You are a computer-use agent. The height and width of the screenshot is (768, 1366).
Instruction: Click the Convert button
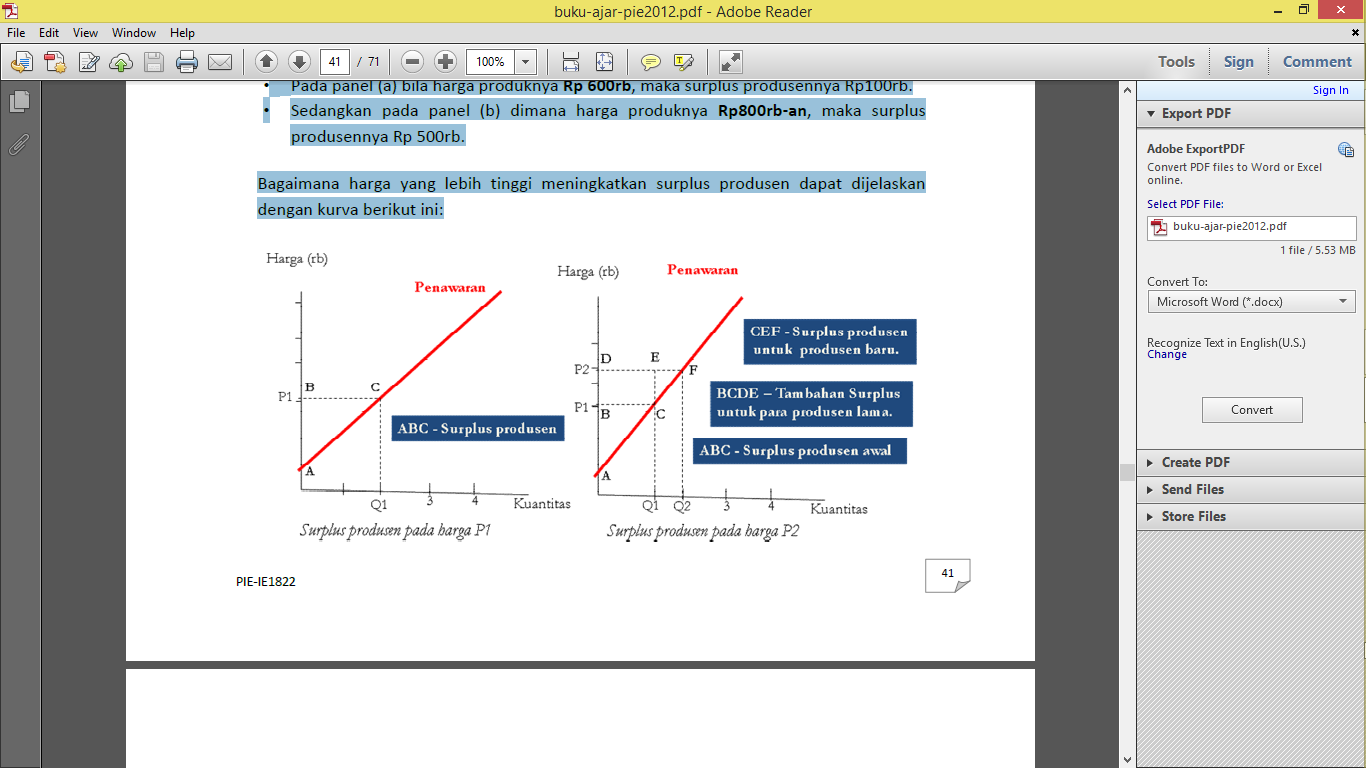[1252, 410]
